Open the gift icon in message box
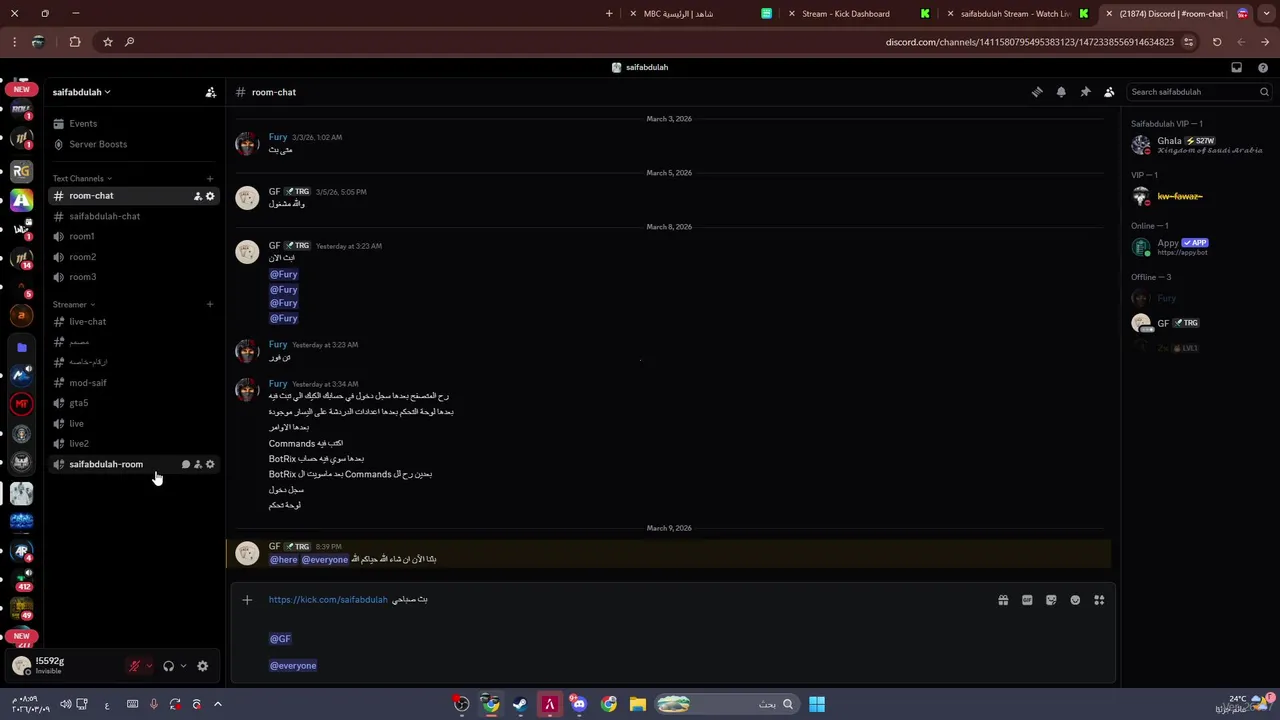Screen dimensions: 1280x720 [x=1003, y=600]
